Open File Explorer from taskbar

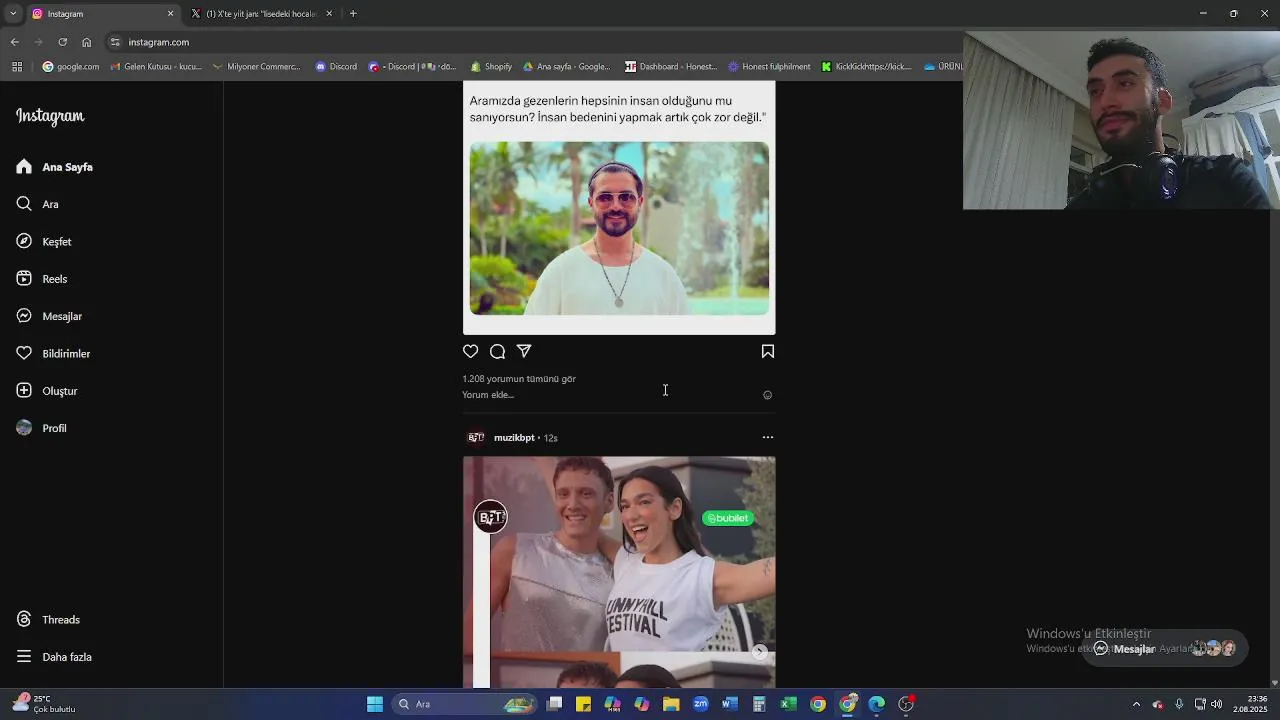tap(671, 704)
